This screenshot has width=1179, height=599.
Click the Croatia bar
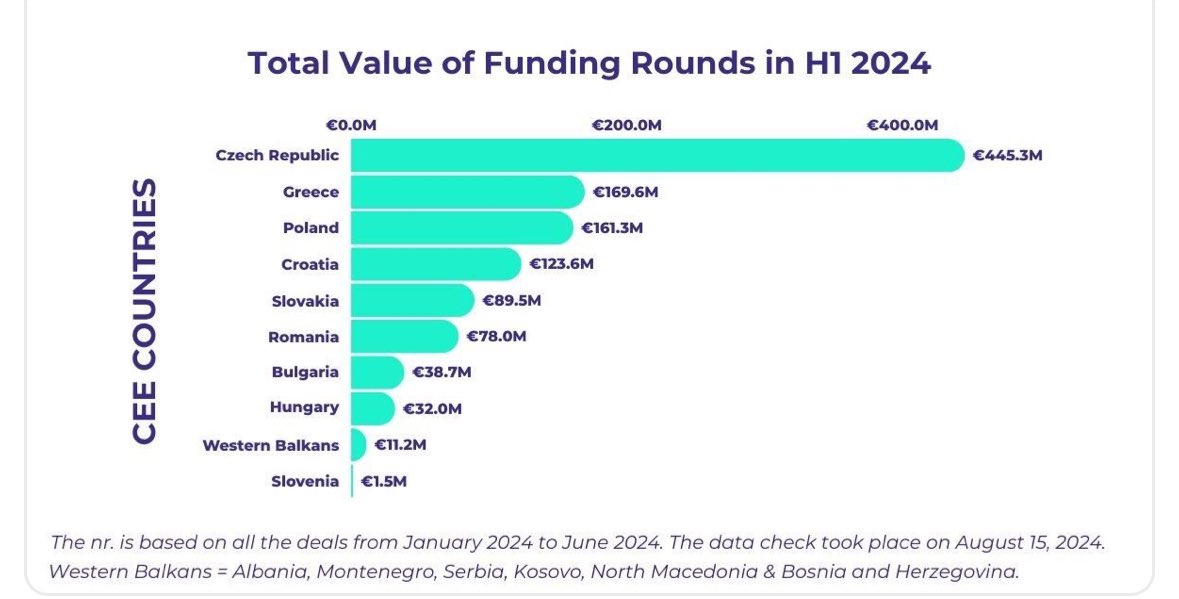pyautogui.click(x=436, y=264)
